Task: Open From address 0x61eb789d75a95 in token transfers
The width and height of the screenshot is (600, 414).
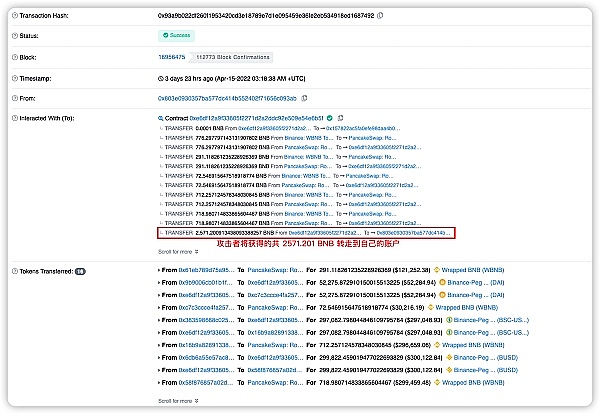Action: 206,270
